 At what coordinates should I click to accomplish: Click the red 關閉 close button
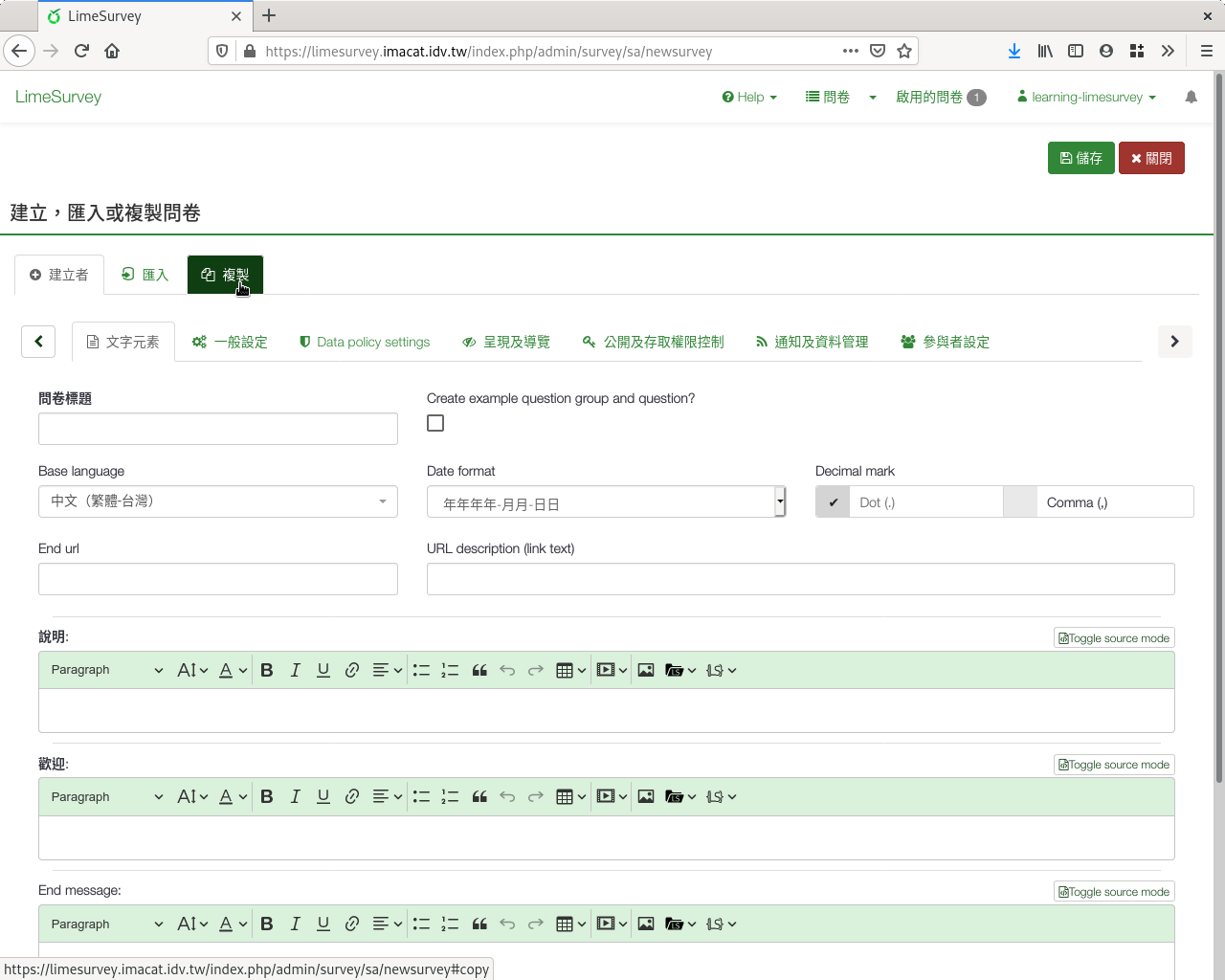(1152, 158)
